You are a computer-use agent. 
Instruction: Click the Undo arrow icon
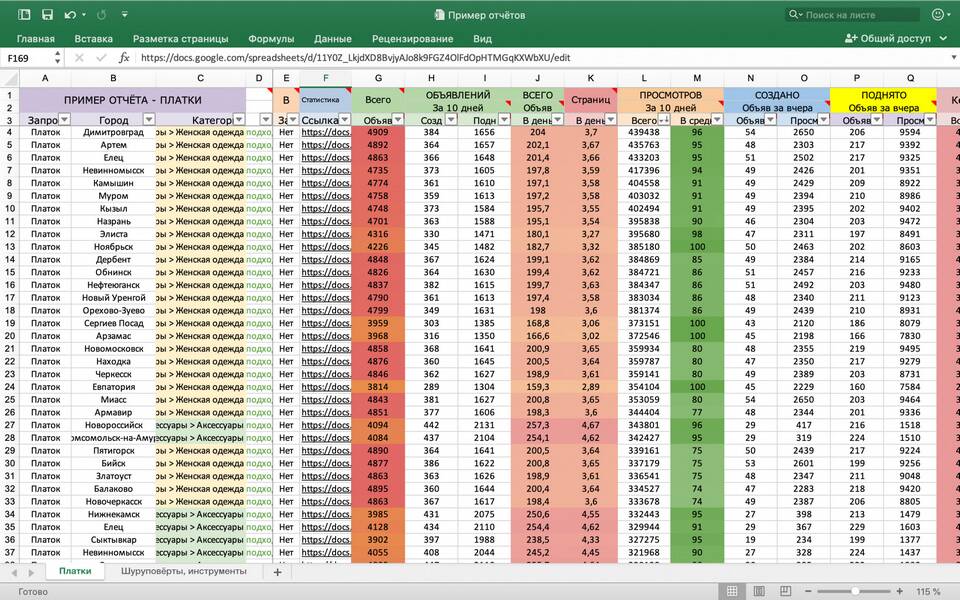(70, 15)
